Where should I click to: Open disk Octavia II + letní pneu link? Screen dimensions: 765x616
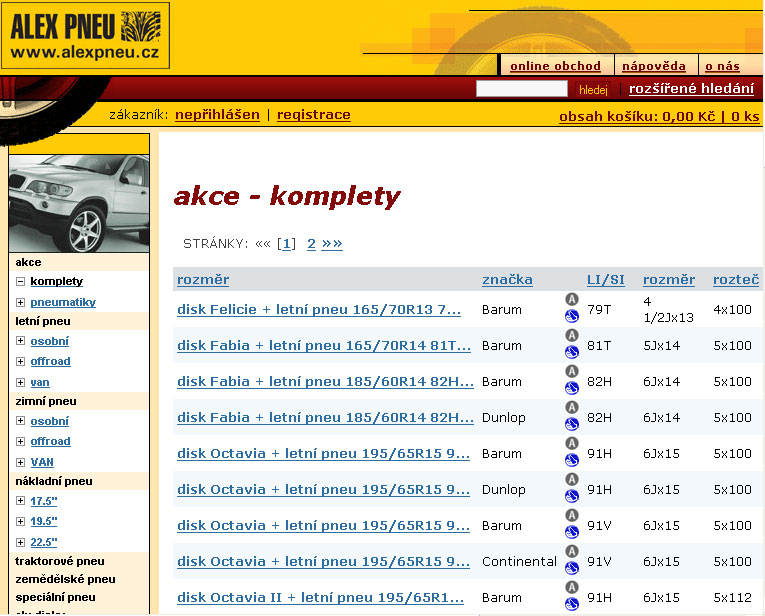(321, 597)
